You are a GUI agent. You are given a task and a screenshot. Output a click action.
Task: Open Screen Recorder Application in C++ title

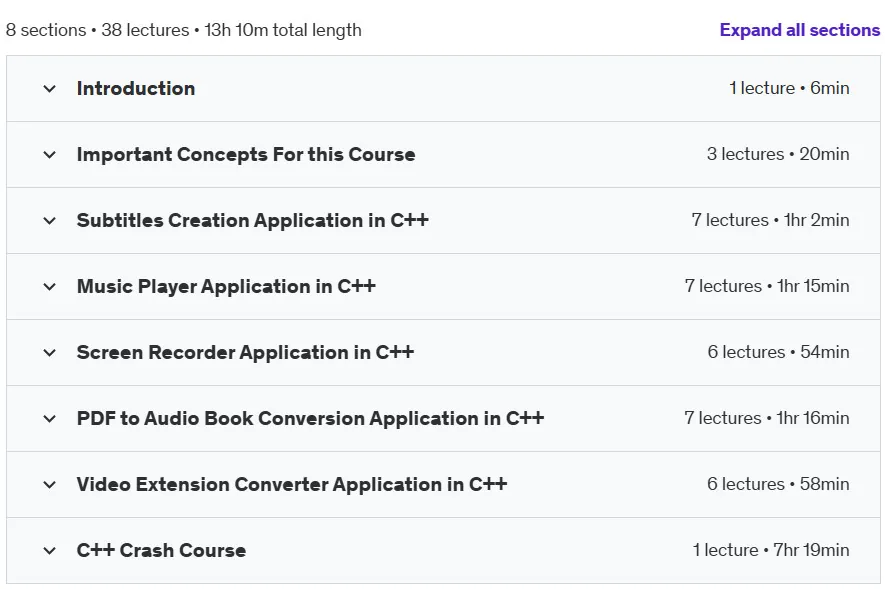point(246,353)
